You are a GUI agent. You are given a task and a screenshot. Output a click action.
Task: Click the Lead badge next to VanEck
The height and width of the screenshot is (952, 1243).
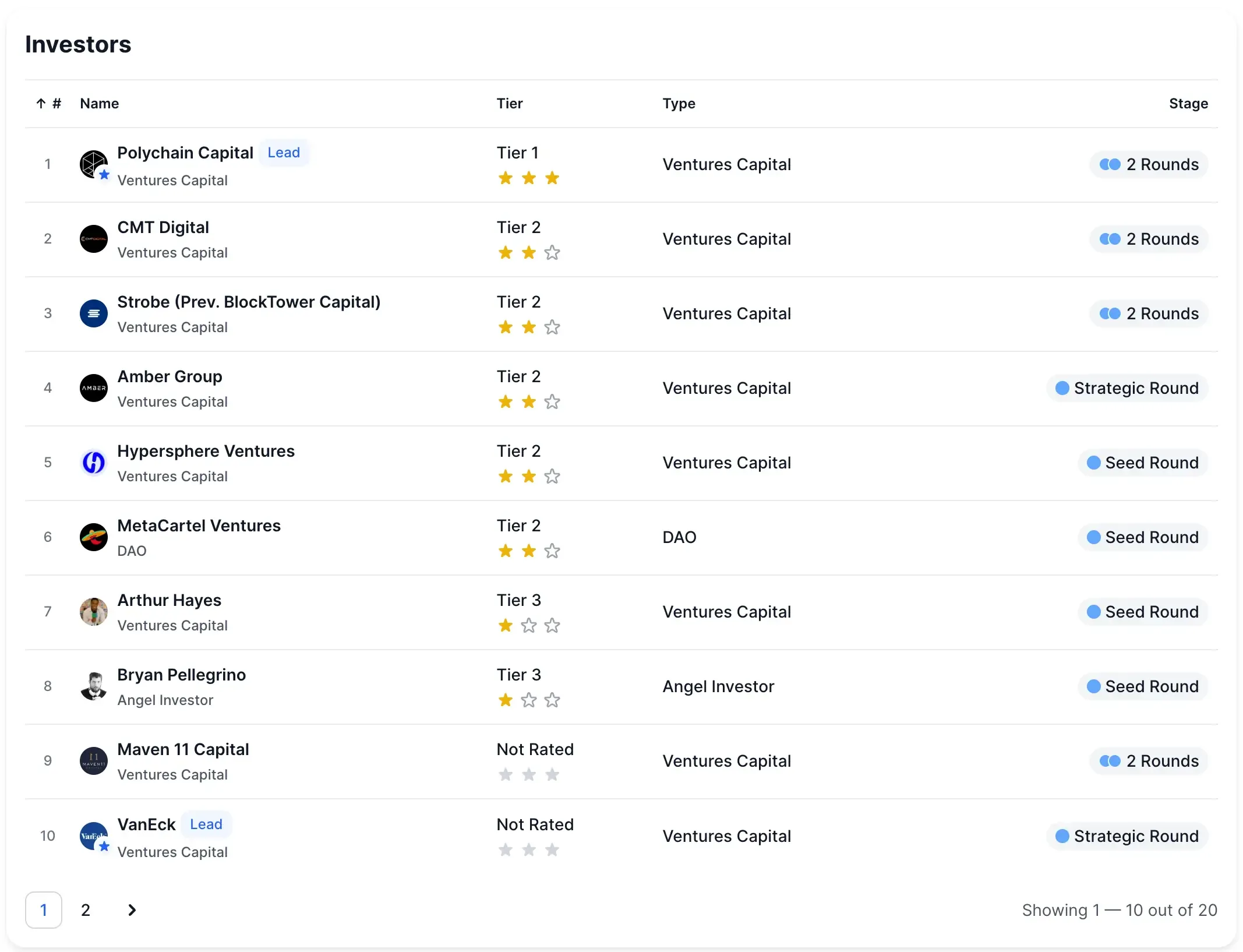tap(206, 824)
